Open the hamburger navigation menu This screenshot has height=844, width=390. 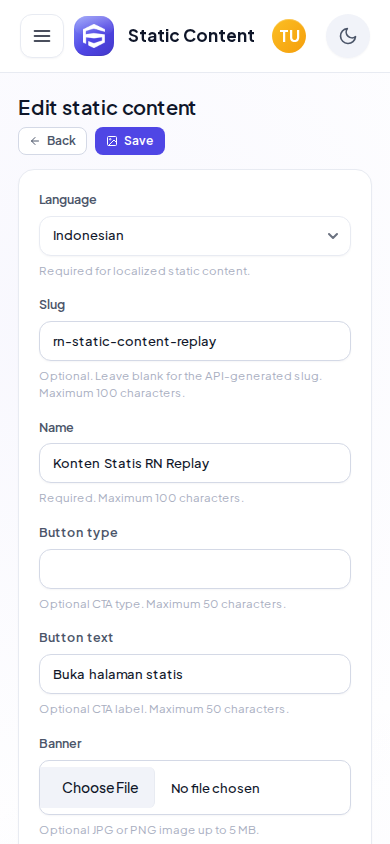(x=42, y=36)
